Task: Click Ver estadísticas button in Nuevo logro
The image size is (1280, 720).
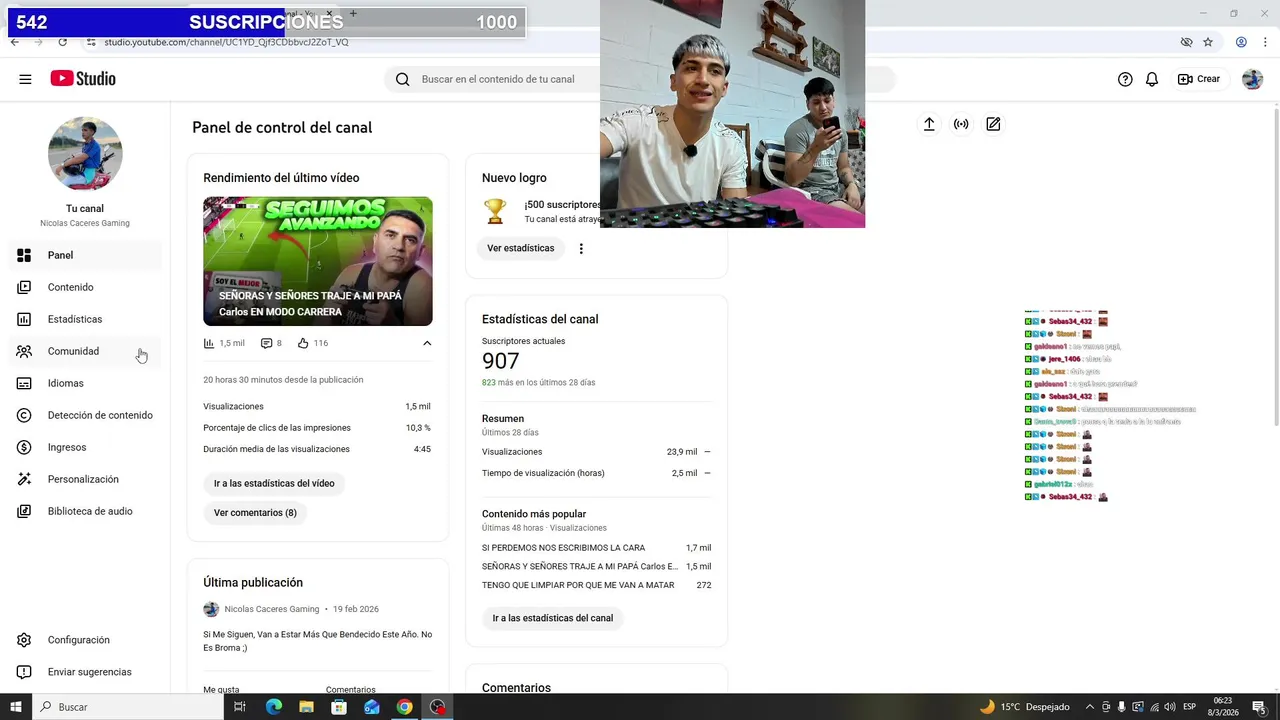Action: [x=521, y=248]
